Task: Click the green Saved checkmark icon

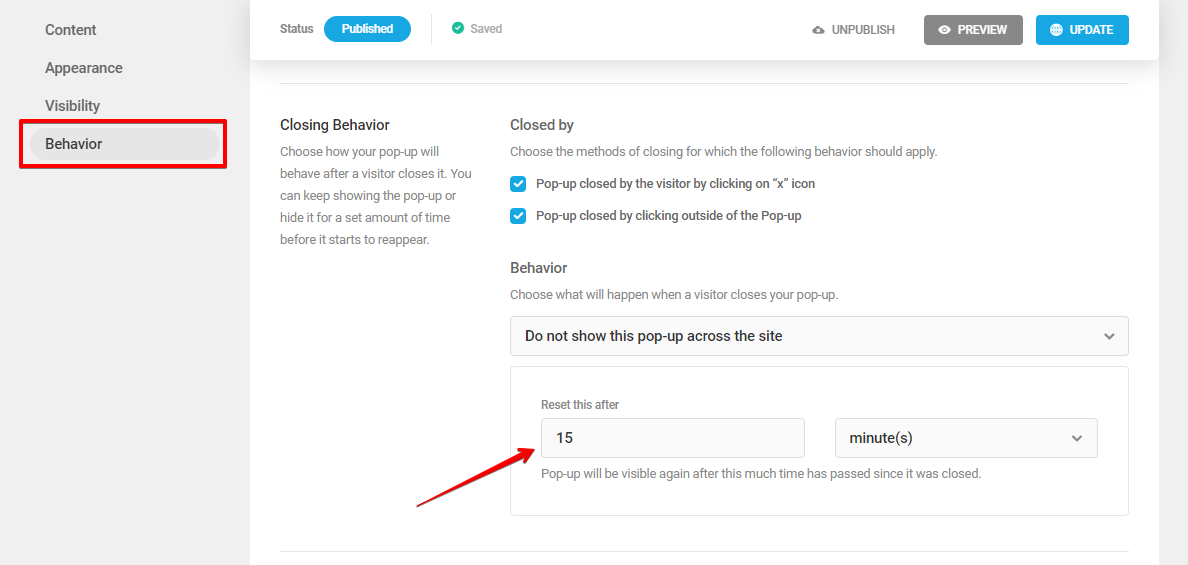Action: coord(458,29)
